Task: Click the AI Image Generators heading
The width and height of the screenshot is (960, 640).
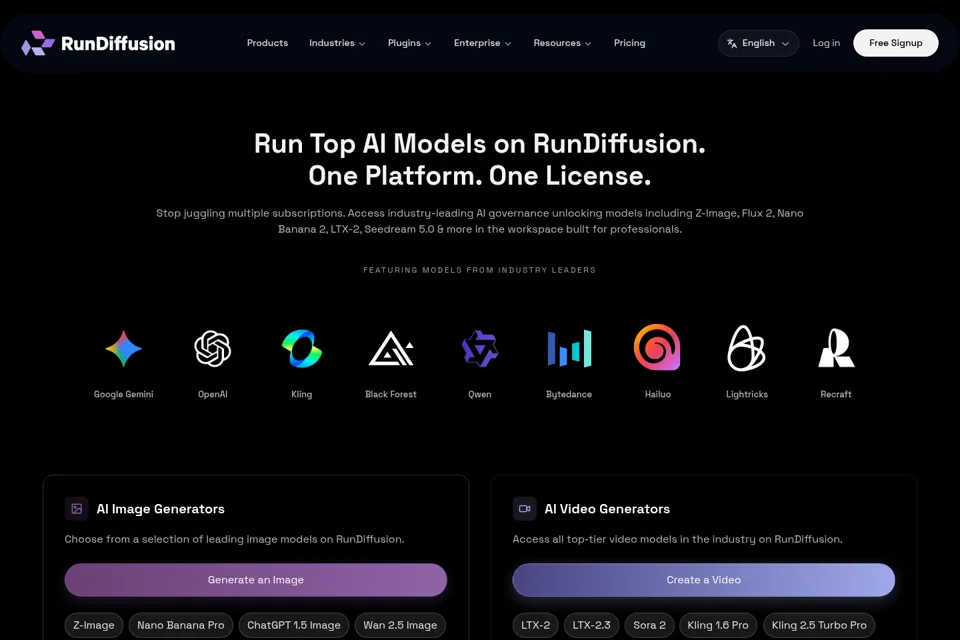Action: tap(160, 509)
